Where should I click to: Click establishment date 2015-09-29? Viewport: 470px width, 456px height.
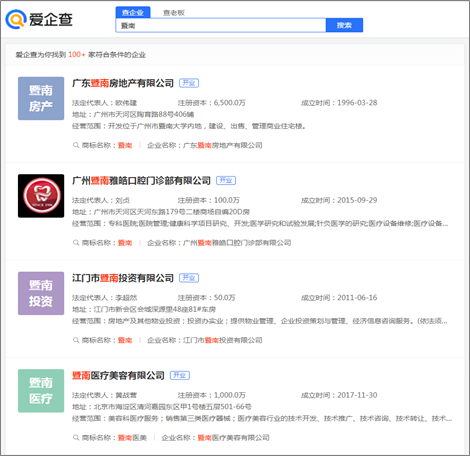click(357, 200)
